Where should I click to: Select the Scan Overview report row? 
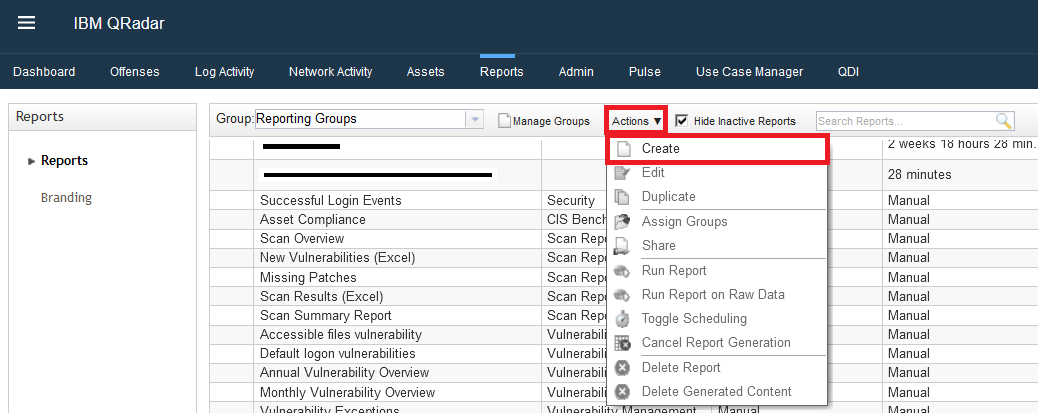[302, 239]
